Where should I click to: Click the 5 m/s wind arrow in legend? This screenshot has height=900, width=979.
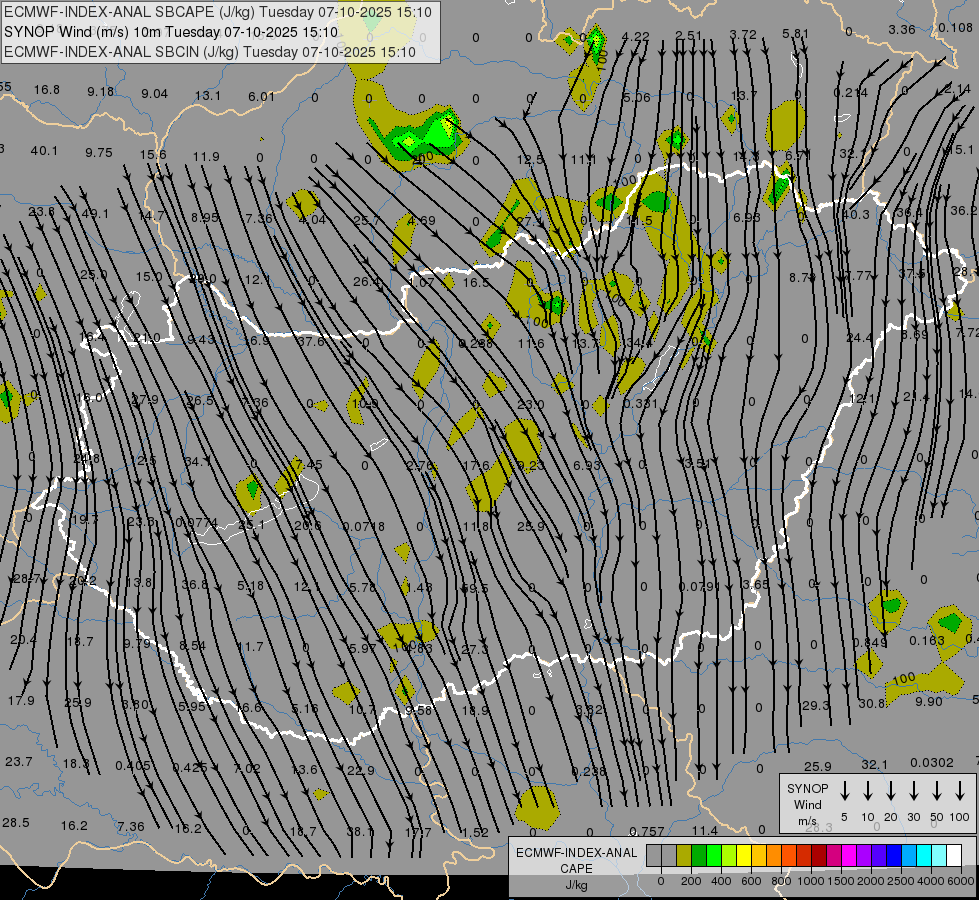pyautogui.click(x=845, y=791)
